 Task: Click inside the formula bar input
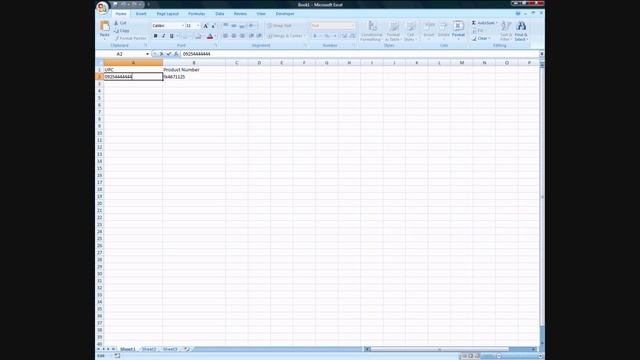point(359,54)
